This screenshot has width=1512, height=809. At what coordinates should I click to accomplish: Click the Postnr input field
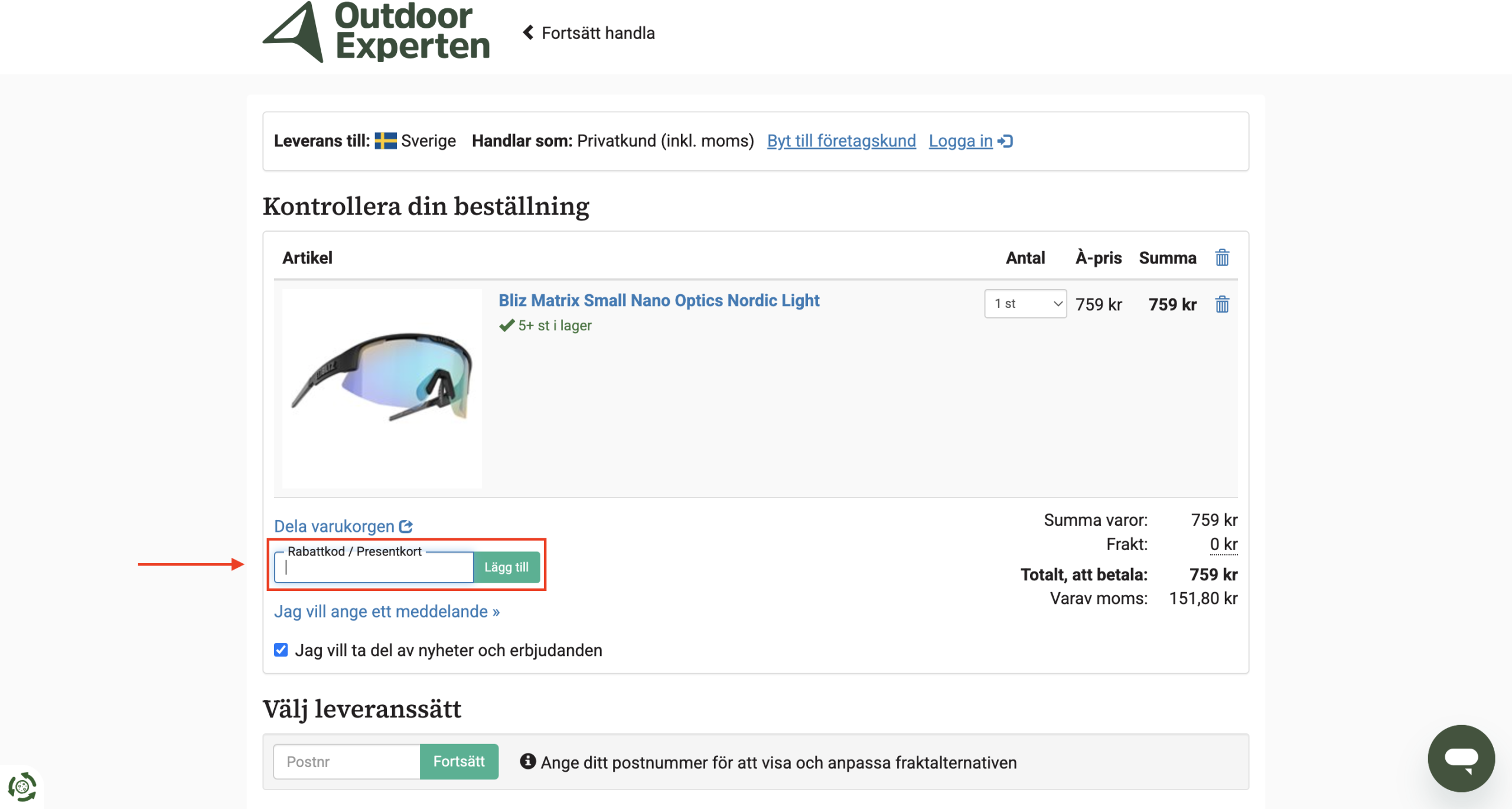coord(347,762)
